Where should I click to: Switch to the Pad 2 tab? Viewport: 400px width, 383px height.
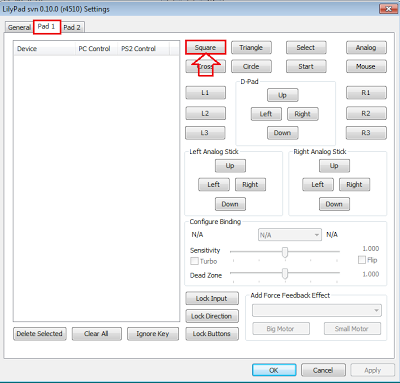pyautogui.click(x=72, y=27)
